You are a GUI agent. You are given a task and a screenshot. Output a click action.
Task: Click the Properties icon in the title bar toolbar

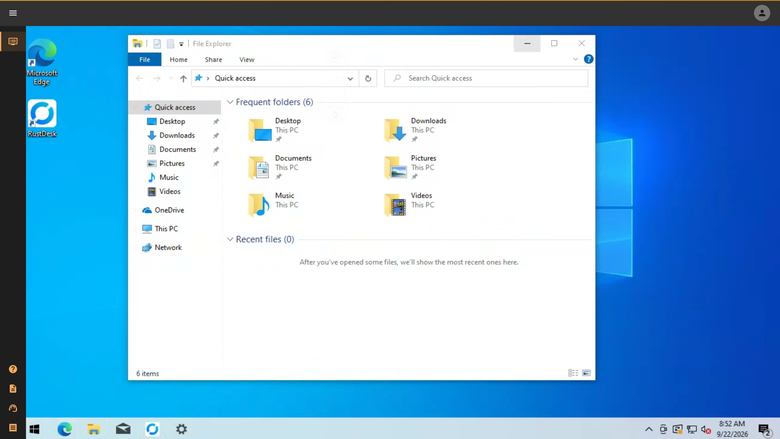(x=157, y=44)
